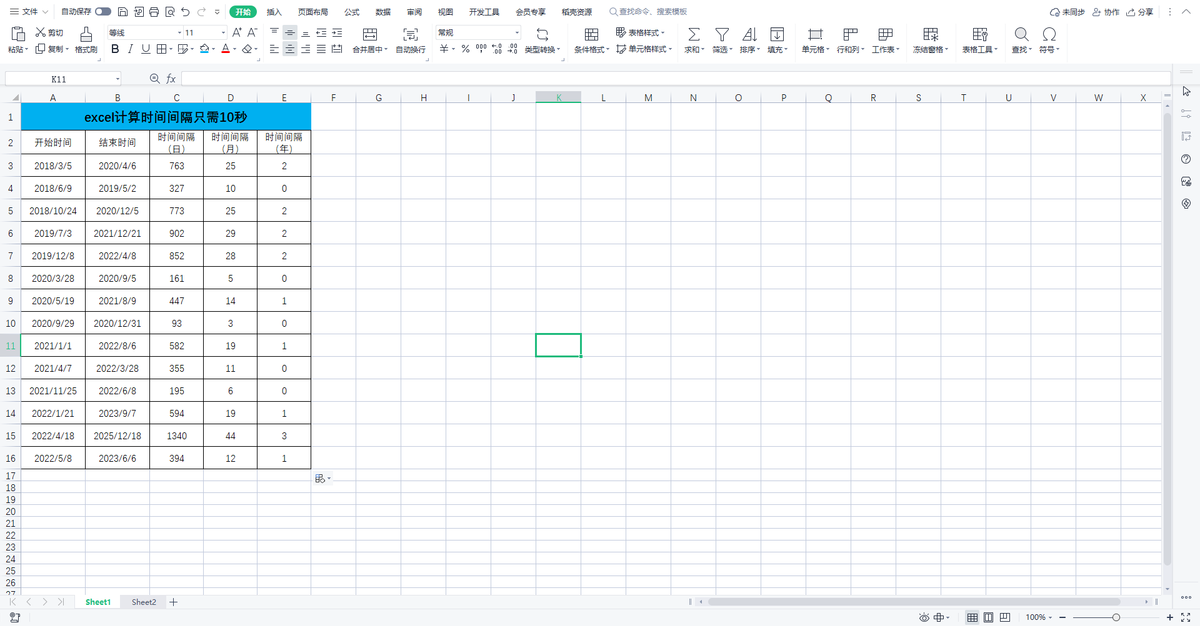Open the 开发工具 ribbon tab
1200x626 pixels.
[484, 12]
